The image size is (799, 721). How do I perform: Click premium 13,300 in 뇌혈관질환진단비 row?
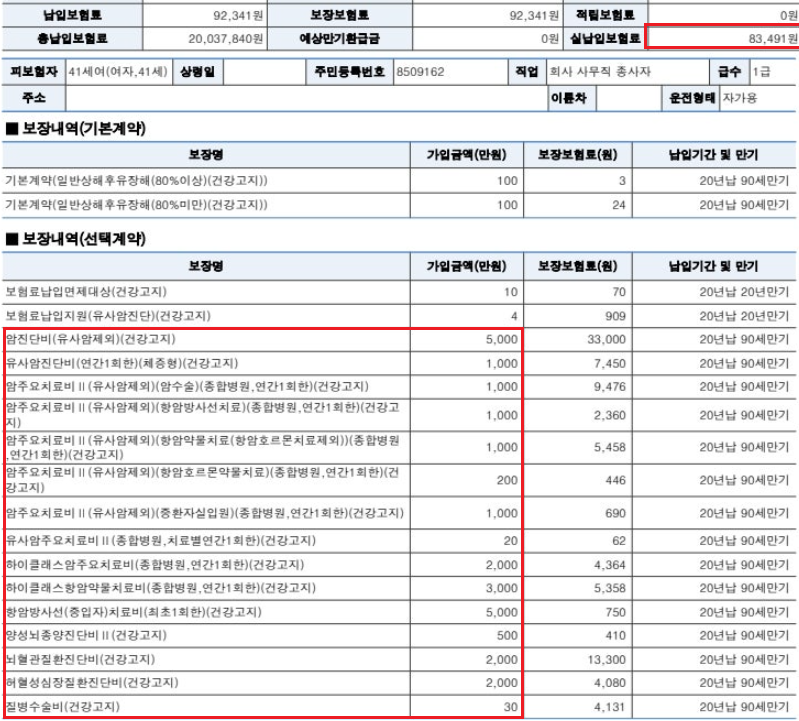click(606, 659)
